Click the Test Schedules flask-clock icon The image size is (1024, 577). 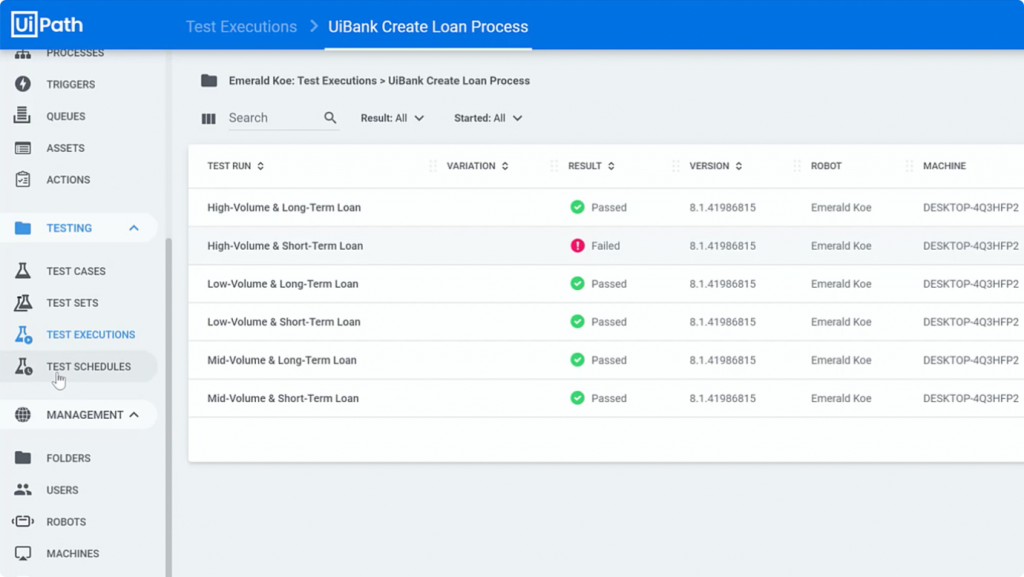click(x=24, y=366)
